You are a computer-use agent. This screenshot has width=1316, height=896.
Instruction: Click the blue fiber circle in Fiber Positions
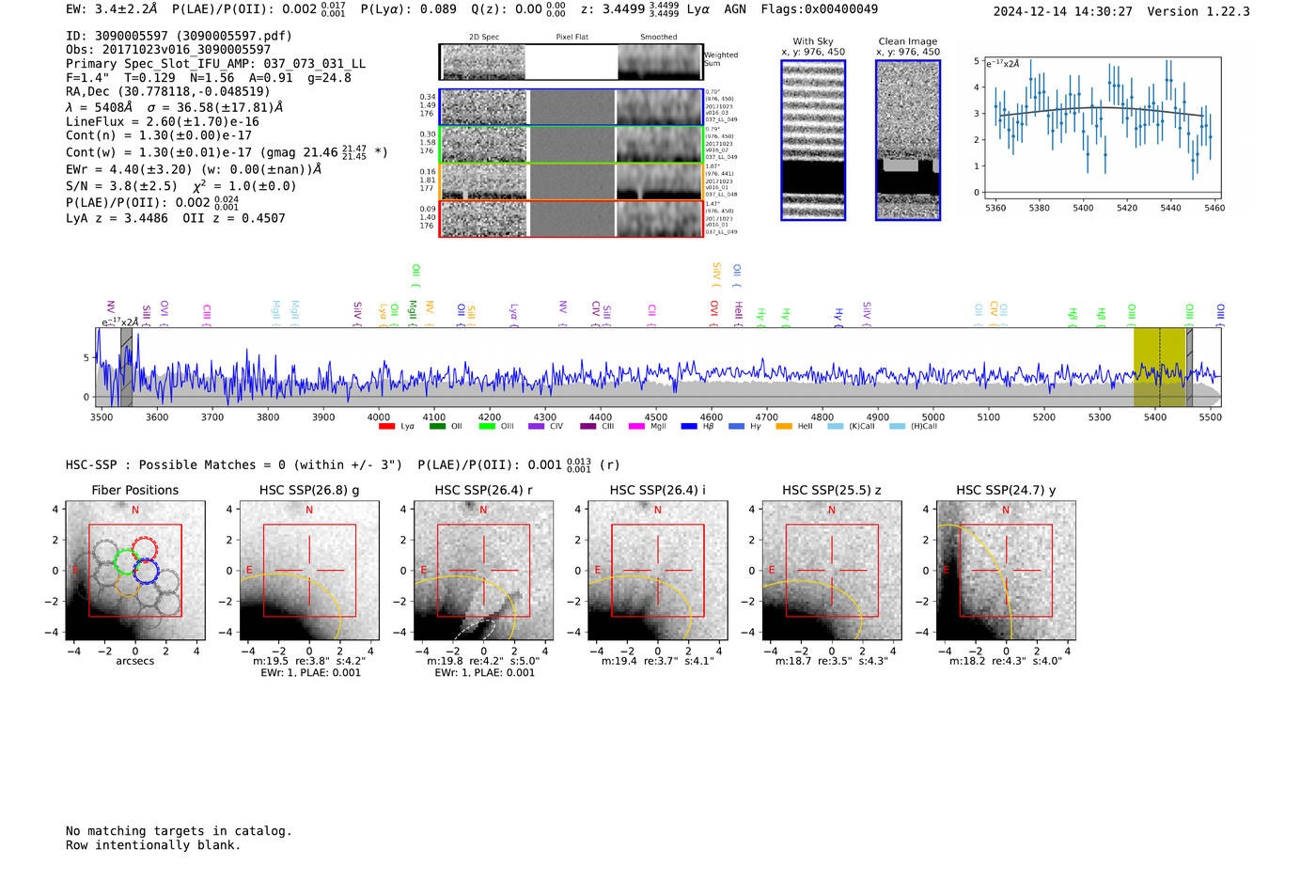click(x=146, y=572)
